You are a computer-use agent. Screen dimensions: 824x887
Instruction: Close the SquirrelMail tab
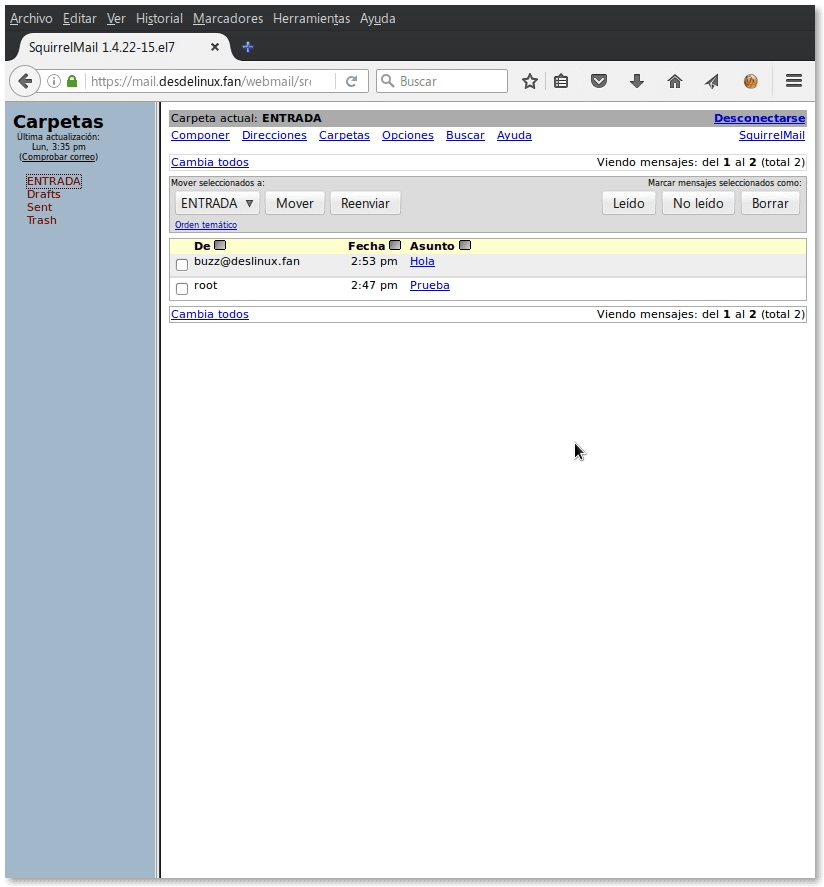(215, 47)
